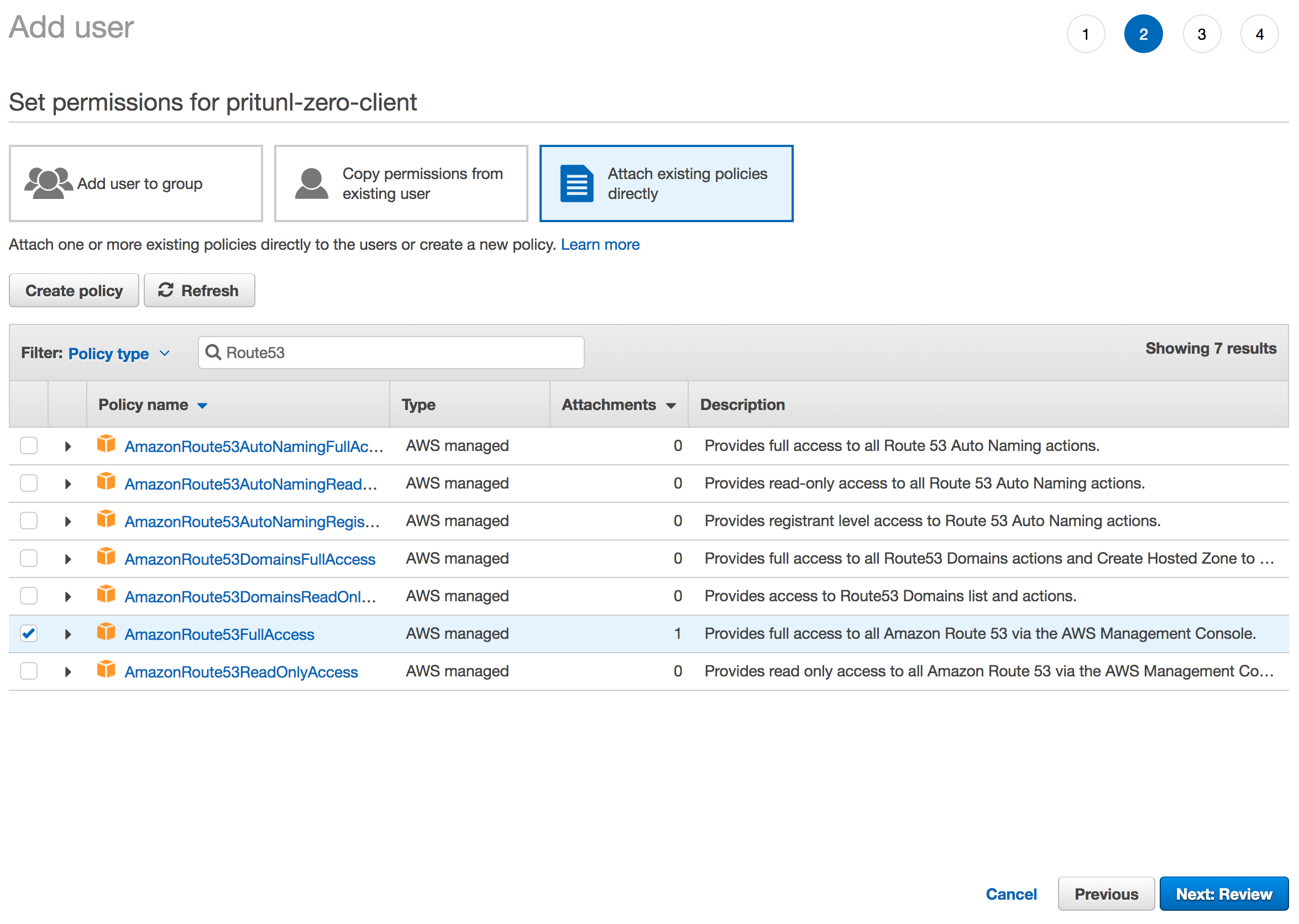This screenshot has height=924, width=1299.
Task: Click the AmazonRoute53ReadOnlyAccess policy box icon
Action: point(106,669)
